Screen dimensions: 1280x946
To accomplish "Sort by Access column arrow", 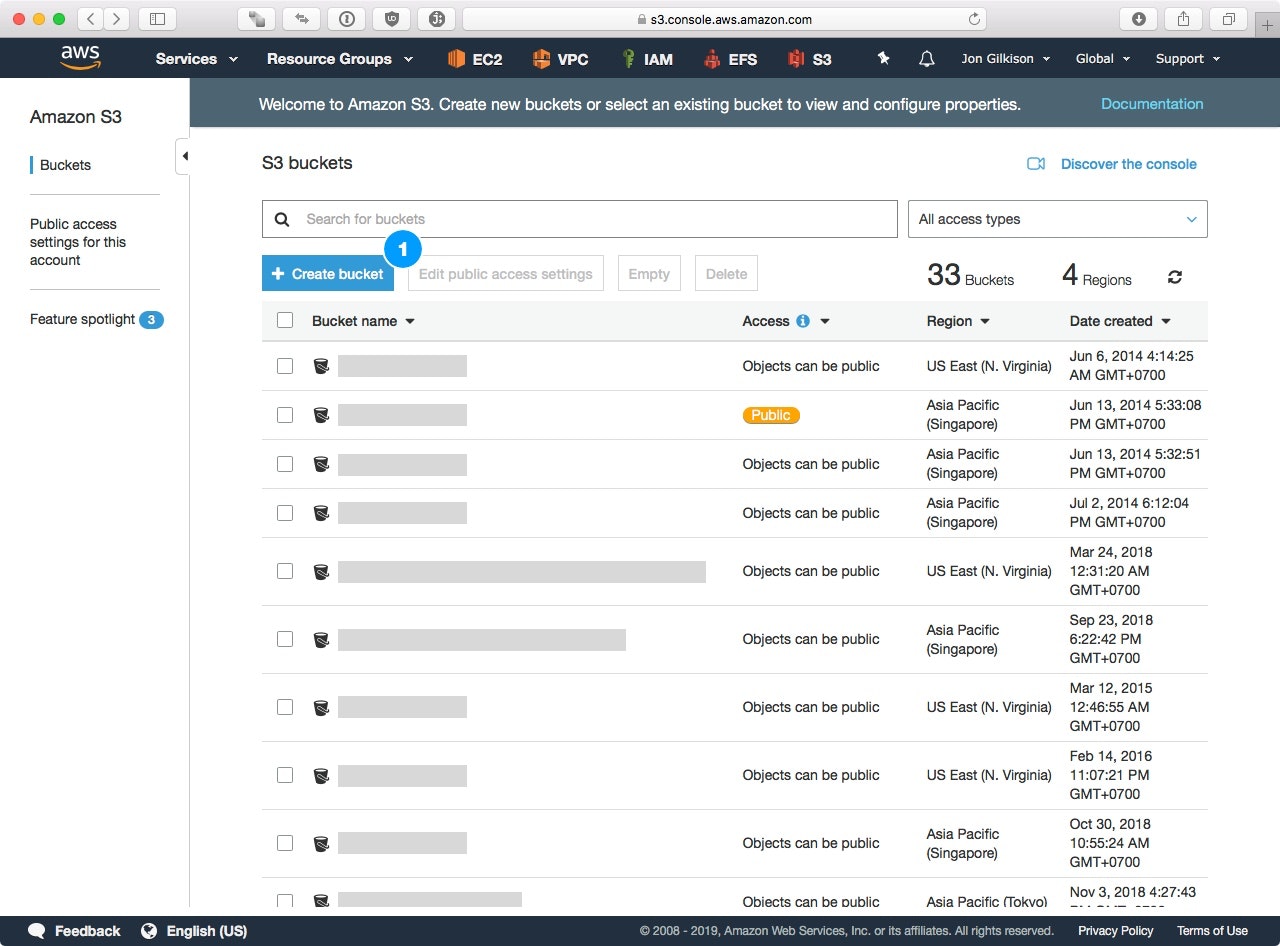I will pyautogui.click(x=825, y=321).
